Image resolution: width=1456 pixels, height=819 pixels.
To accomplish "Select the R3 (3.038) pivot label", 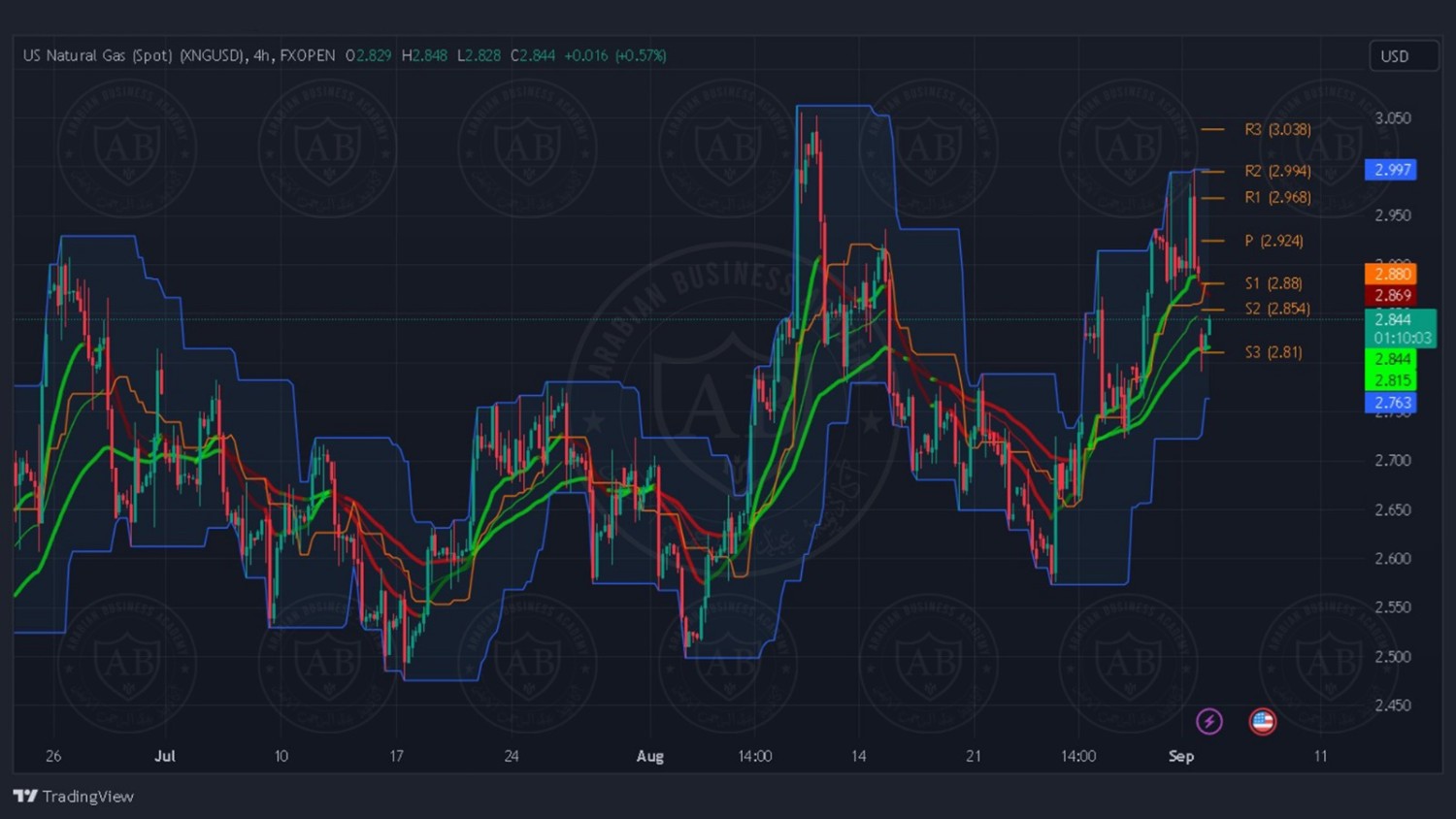I will [1277, 129].
